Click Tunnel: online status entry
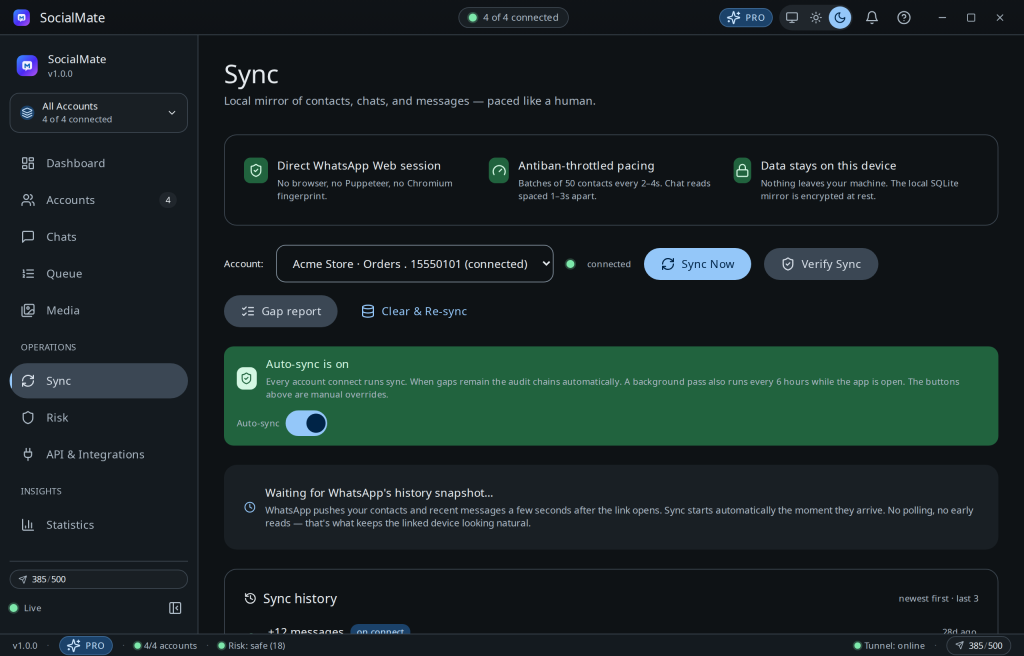The width and height of the screenshot is (1024, 656). 889,646
